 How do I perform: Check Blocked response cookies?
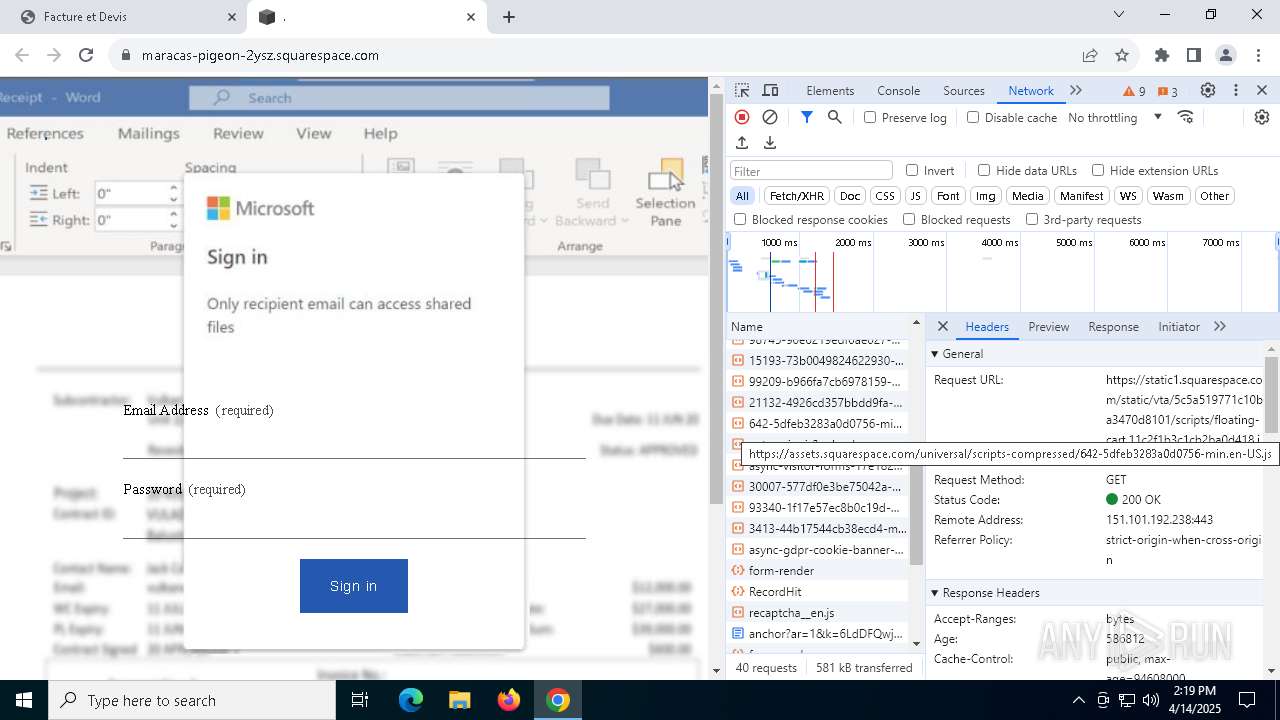pyautogui.click(x=740, y=219)
